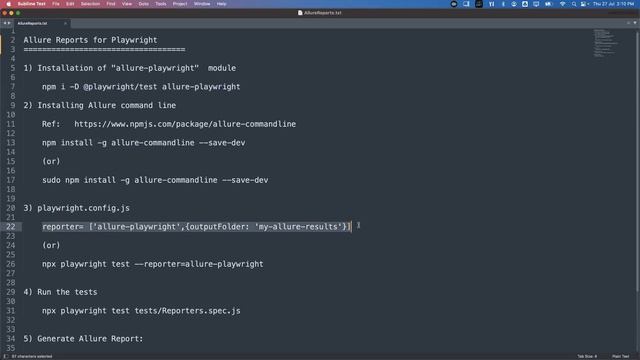Click 'npx playwright test --reporter=allure-playwright' line
This screenshot has width=640, height=360.
tap(153, 264)
